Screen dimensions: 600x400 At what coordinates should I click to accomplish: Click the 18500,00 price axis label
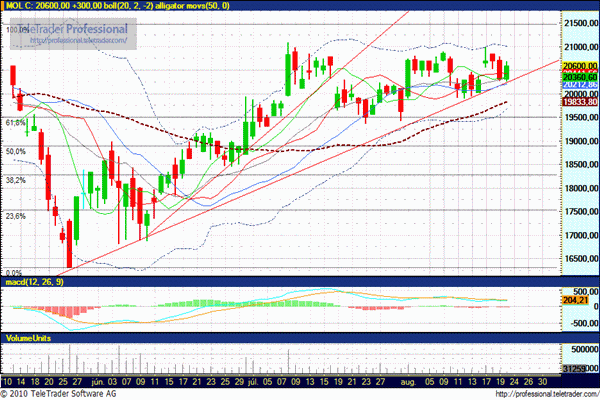click(x=581, y=165)
